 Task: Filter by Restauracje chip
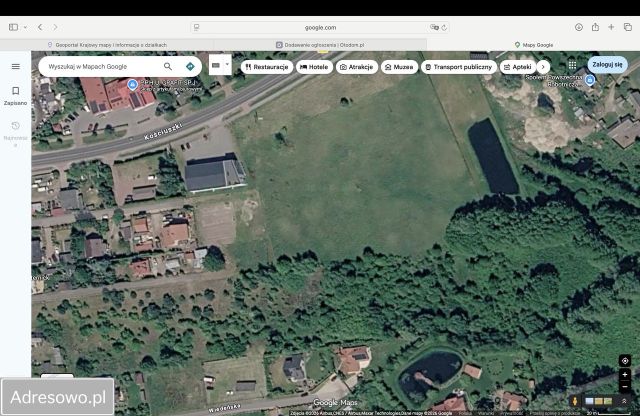267,67
